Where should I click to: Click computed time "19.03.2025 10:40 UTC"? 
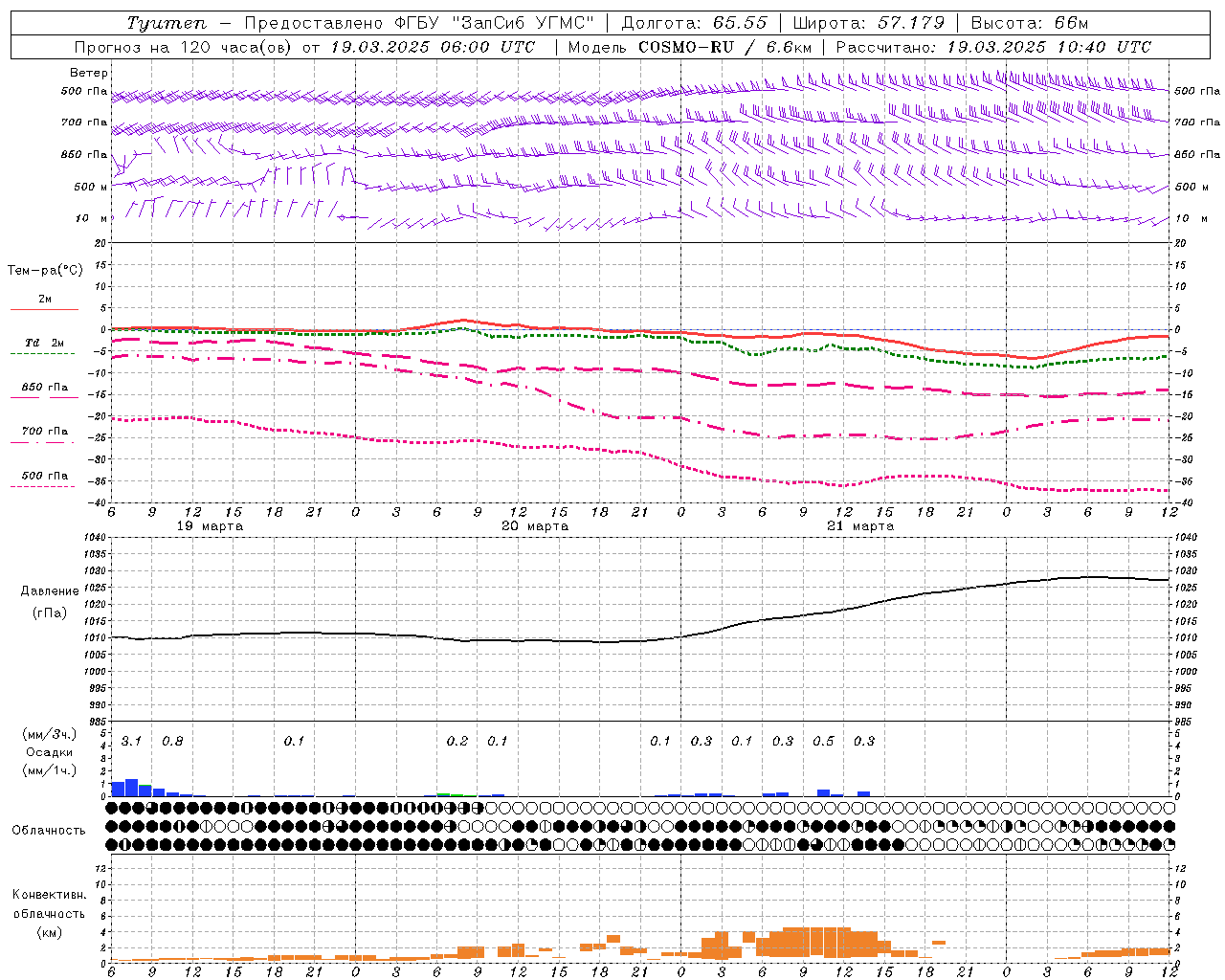pyautogui.click(x=1049, y=47)
